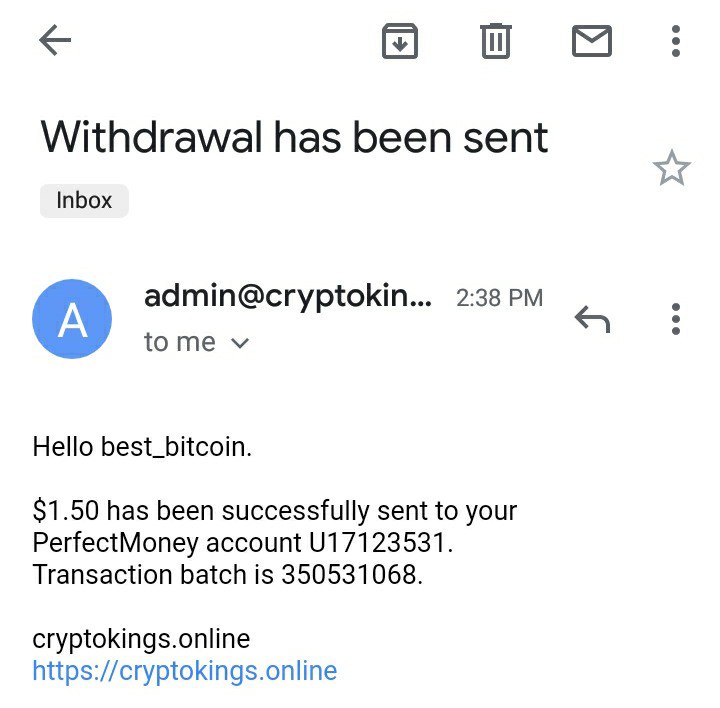Screen dimensions: 720x708
Task: Tap the "to me" recipient text
Action: [180, 342]
